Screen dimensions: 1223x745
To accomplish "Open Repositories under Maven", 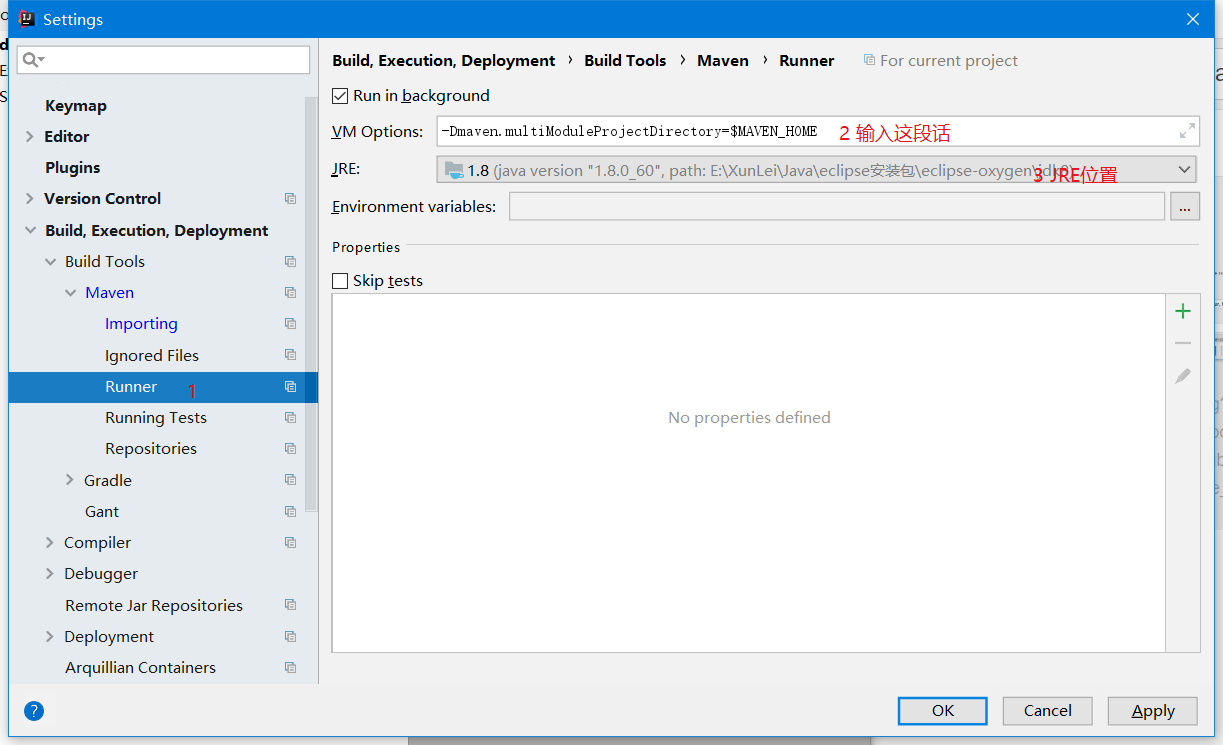I will pyautogui.click(x=151, y=449).
